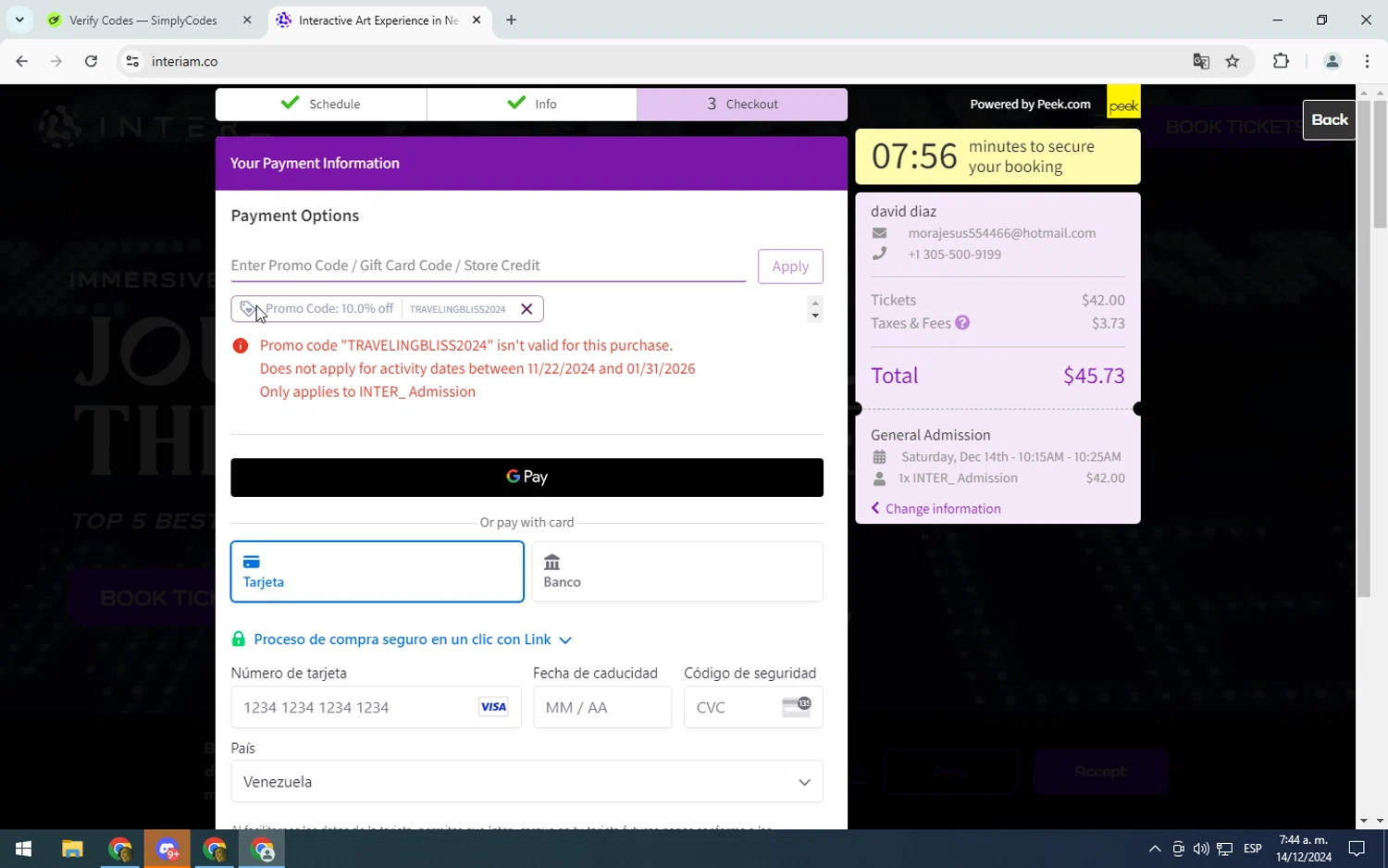The image size is (1388, 868).
Task: Click the browser page scrollbar thumb
Action: [x=1380, y=165]
